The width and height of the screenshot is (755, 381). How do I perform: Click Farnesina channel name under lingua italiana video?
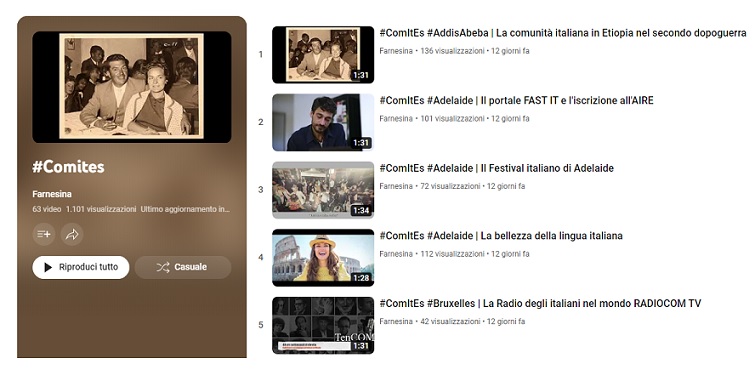(x=396, y=254)
